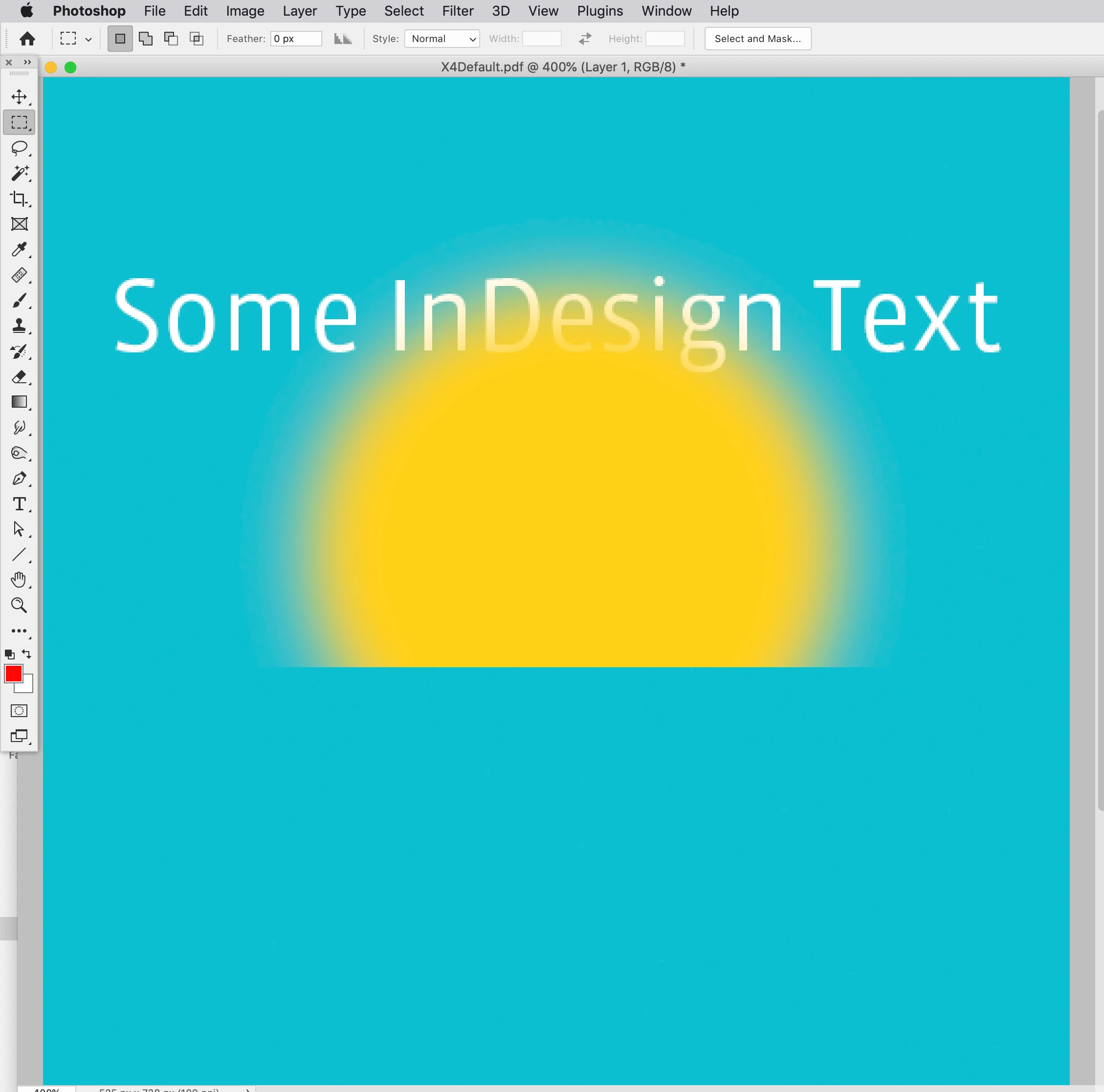This screenshot has height=1092, width=1104.
Task: Pick the Horizontal Type tool
Action: point(19,504)
